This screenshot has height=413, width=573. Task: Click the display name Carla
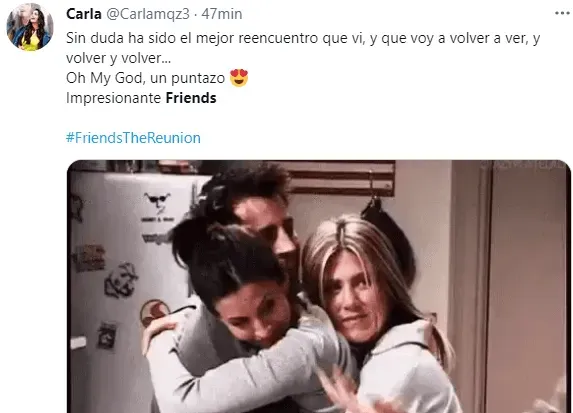point(84,14)
